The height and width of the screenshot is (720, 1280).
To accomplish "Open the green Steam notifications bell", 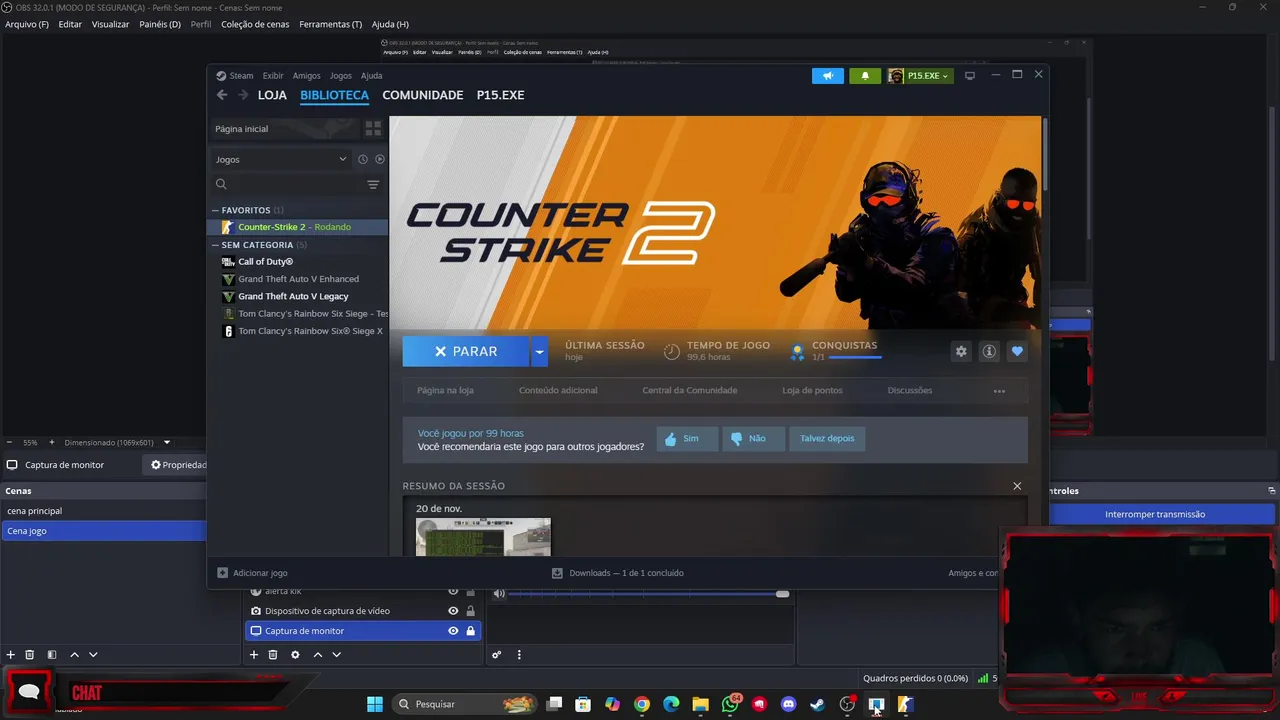I will pyautogui.click(x=865, y=76).
